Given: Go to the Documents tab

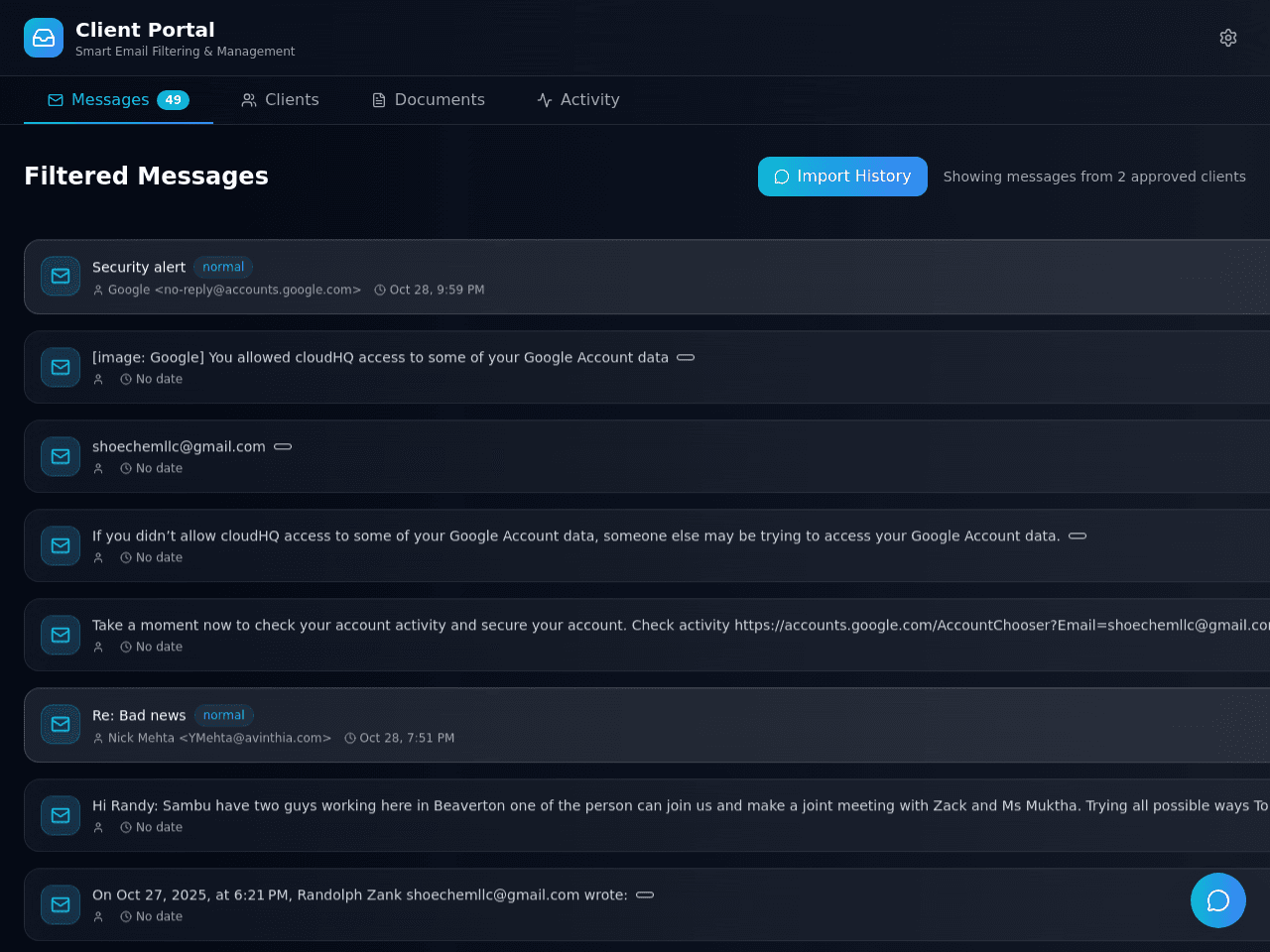Looking at the screenshot, I should click(428, 100).
